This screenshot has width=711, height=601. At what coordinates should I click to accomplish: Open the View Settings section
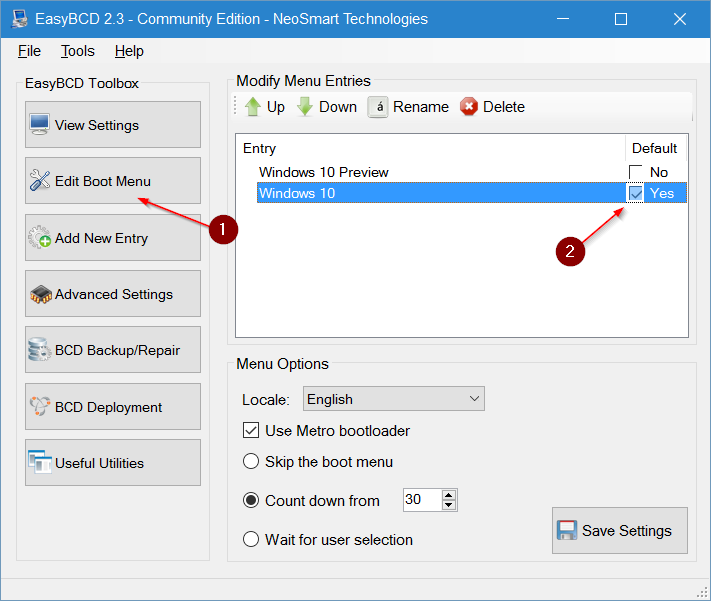pos(113,125)
